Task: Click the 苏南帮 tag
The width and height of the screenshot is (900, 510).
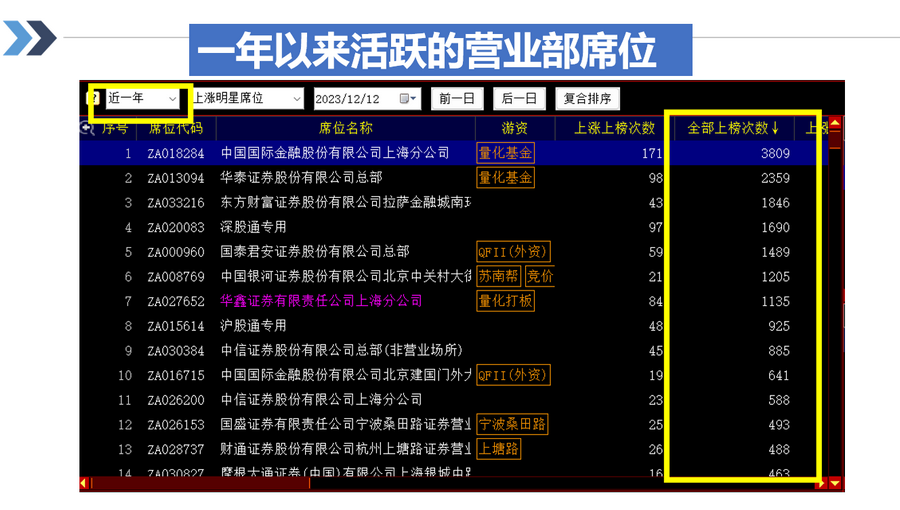Action: point(498,277)
